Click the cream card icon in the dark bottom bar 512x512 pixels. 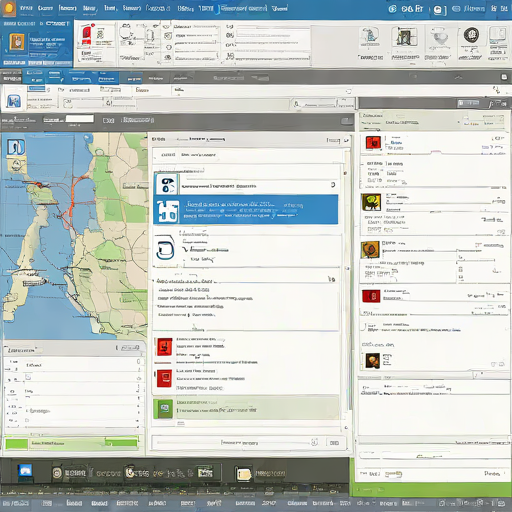(244, 474)
